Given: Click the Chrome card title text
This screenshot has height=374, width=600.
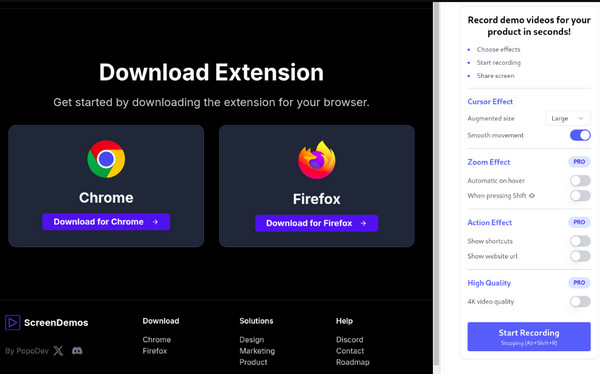Looking at the screenshot, I should coord(106,198).
